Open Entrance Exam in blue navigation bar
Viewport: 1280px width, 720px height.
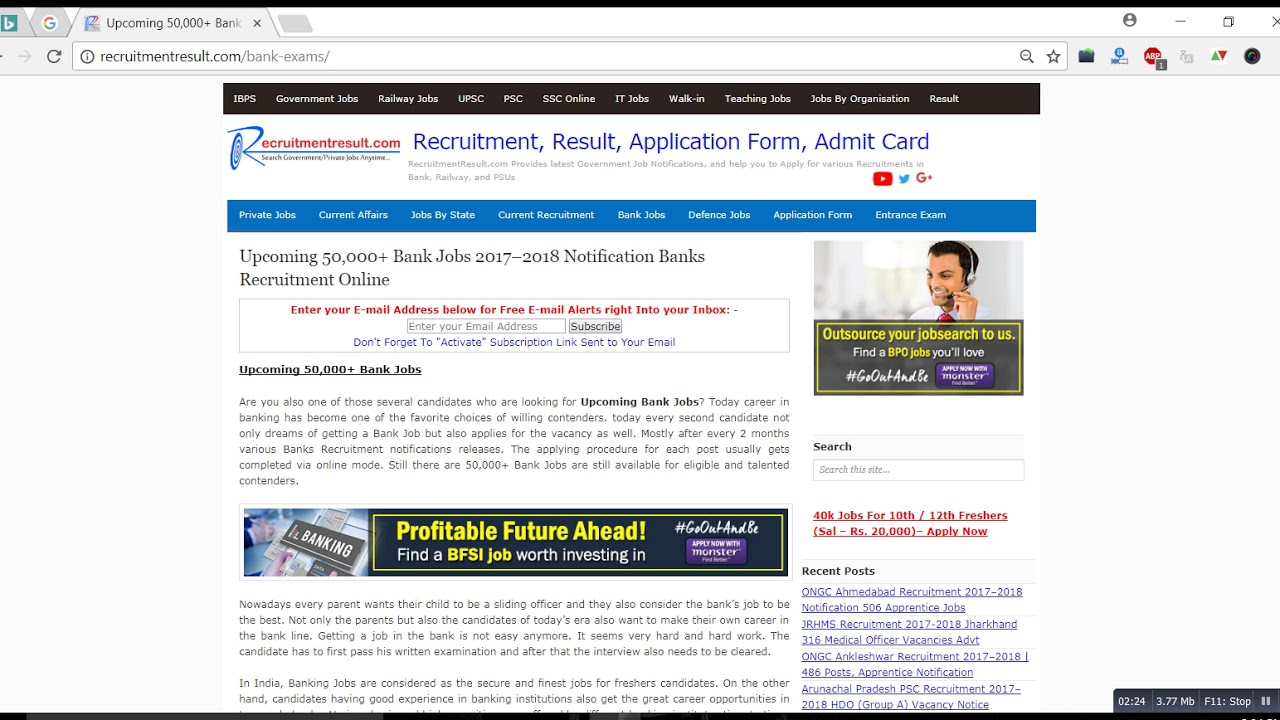pos(910,215)
